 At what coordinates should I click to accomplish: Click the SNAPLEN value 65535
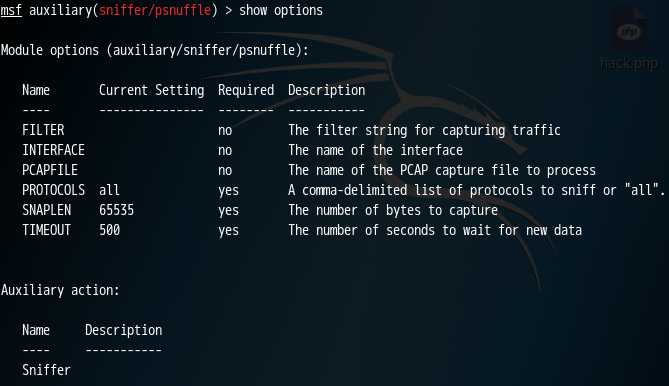[116, 210]
